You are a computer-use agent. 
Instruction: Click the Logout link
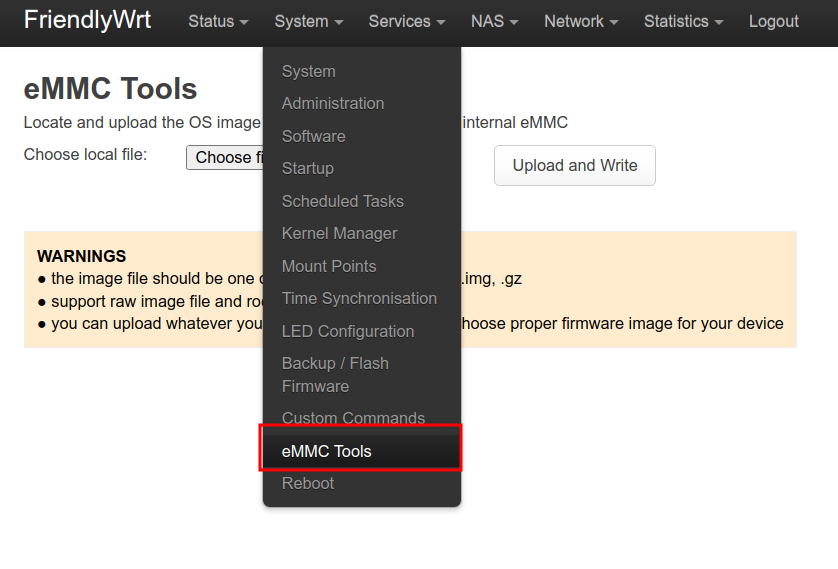773,21
